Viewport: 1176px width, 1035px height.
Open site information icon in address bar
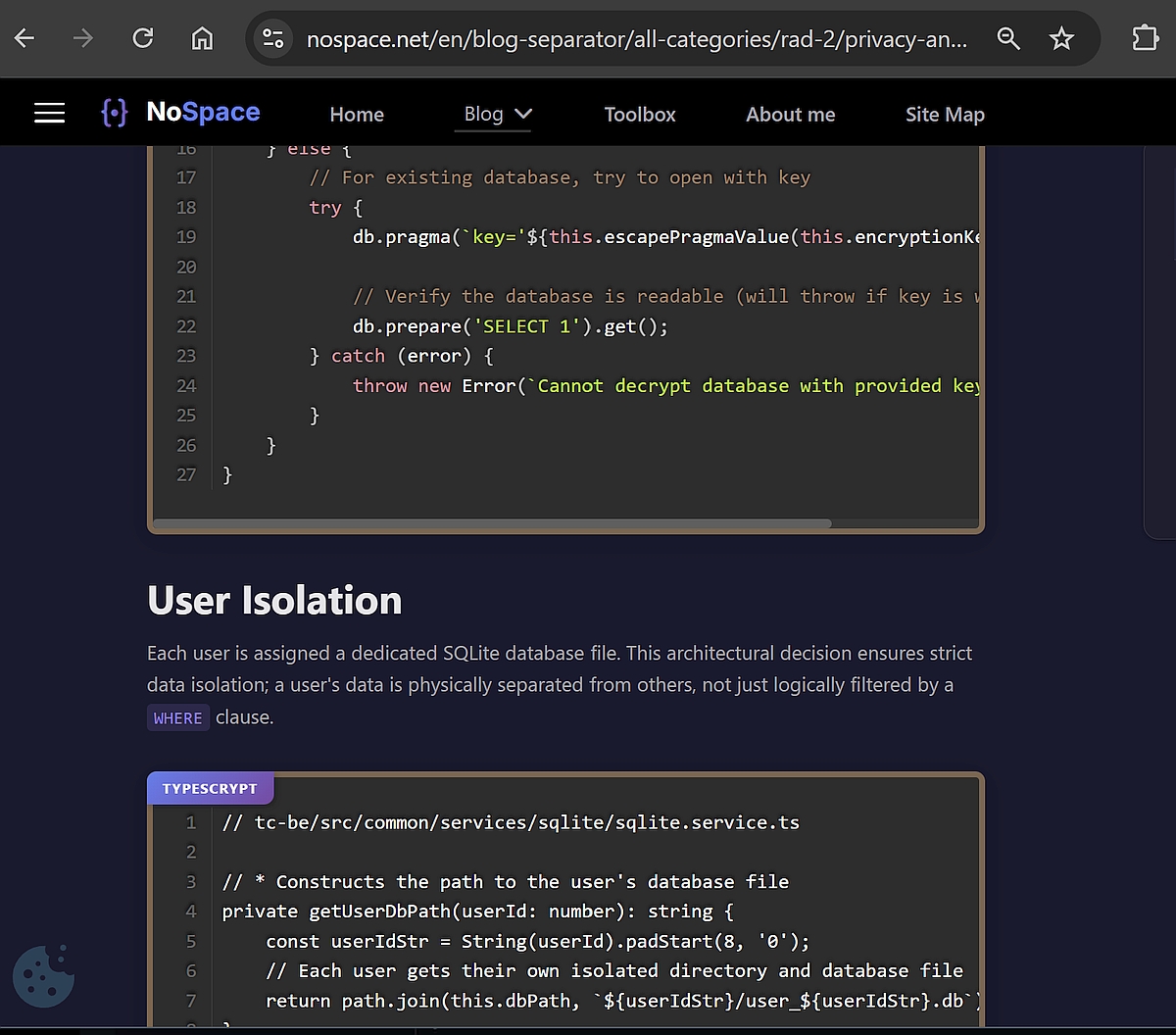pos(272,39)
